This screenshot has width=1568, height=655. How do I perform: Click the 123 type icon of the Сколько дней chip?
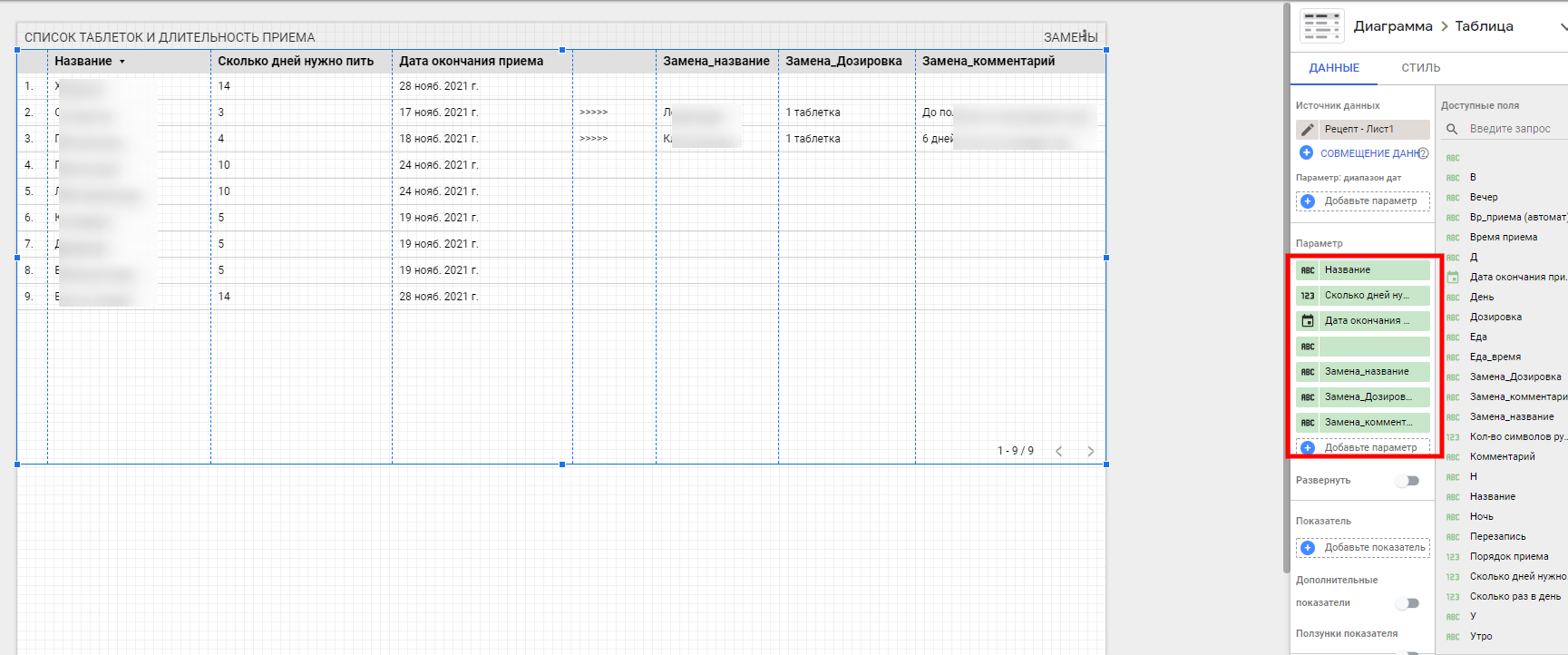(x=1308, y=296)
